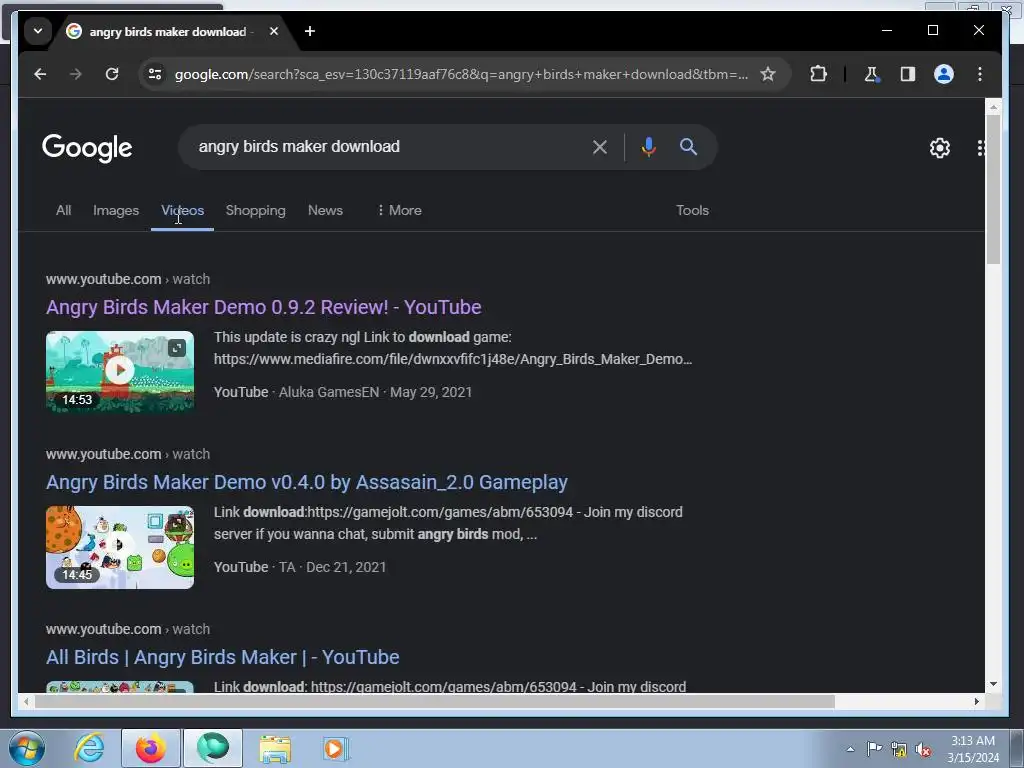Play the 14:53 video thumbnail
Image resolution: width=1024 pixels, height=768 pixels.
120,371
